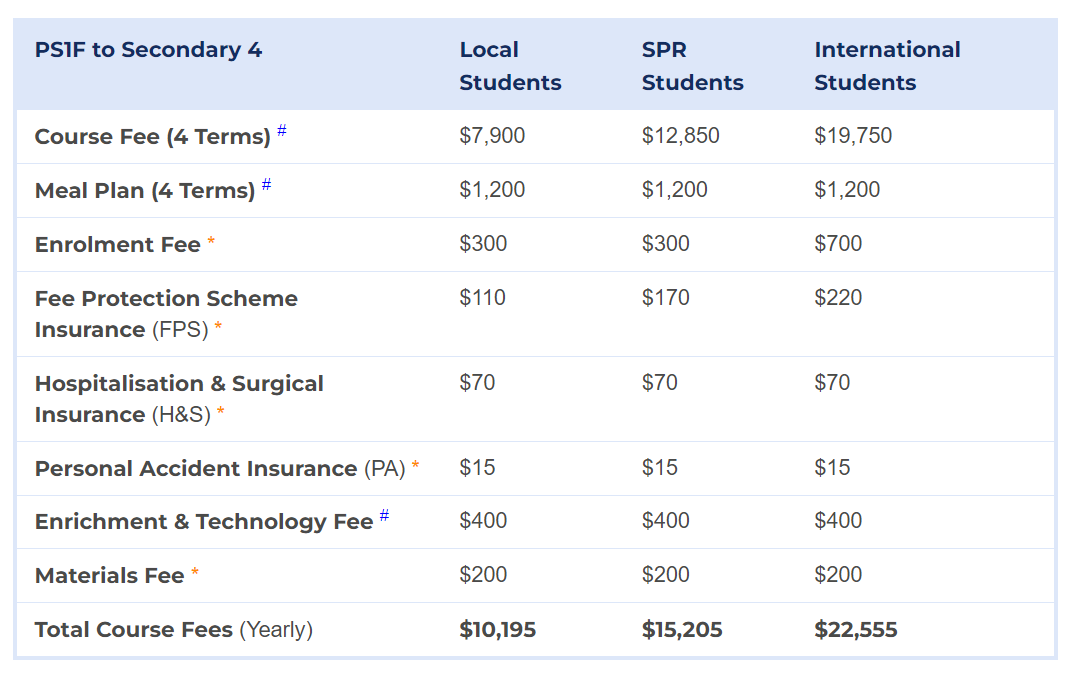This screenshot has width=1072, height=679.
Task: Click the $15,205 SPR total
Action: point(682,630)
